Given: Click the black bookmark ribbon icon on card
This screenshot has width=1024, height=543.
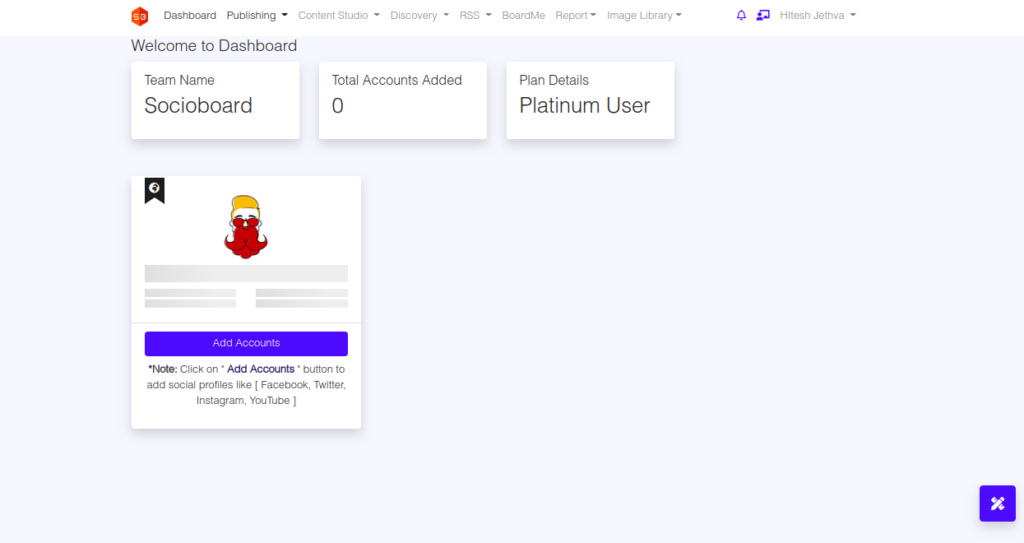Looking at the screenshot, I should (x=155, y=191).
